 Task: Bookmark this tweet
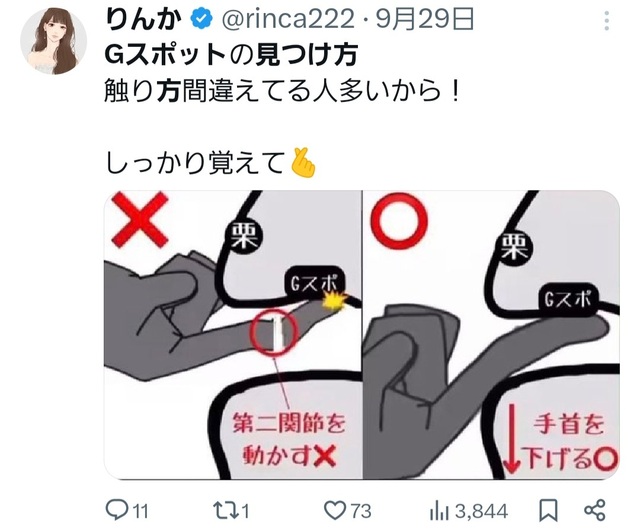tap(548, 511)
